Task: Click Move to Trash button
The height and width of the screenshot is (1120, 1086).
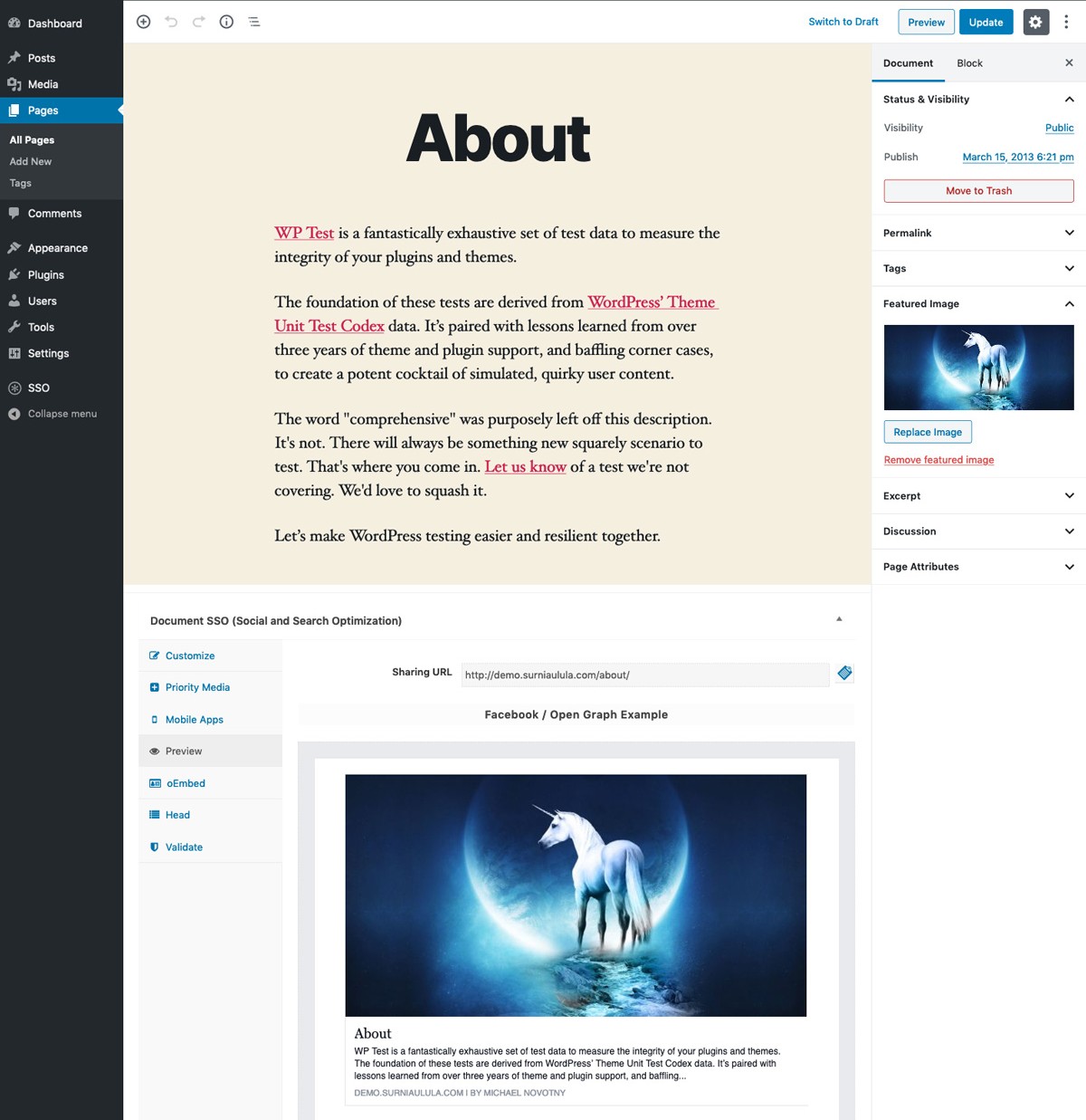Action: [x=978, y=191]
